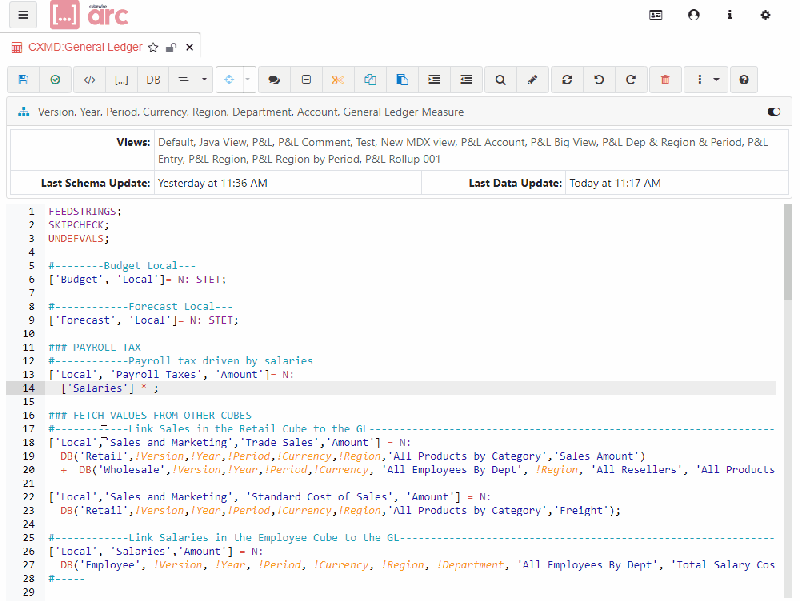Image resolution: width=800 pixels, height=601 pixels.
Task: Click the code snippet </> toolbar button
Action: pyautogui.click(x=89, y=80)
